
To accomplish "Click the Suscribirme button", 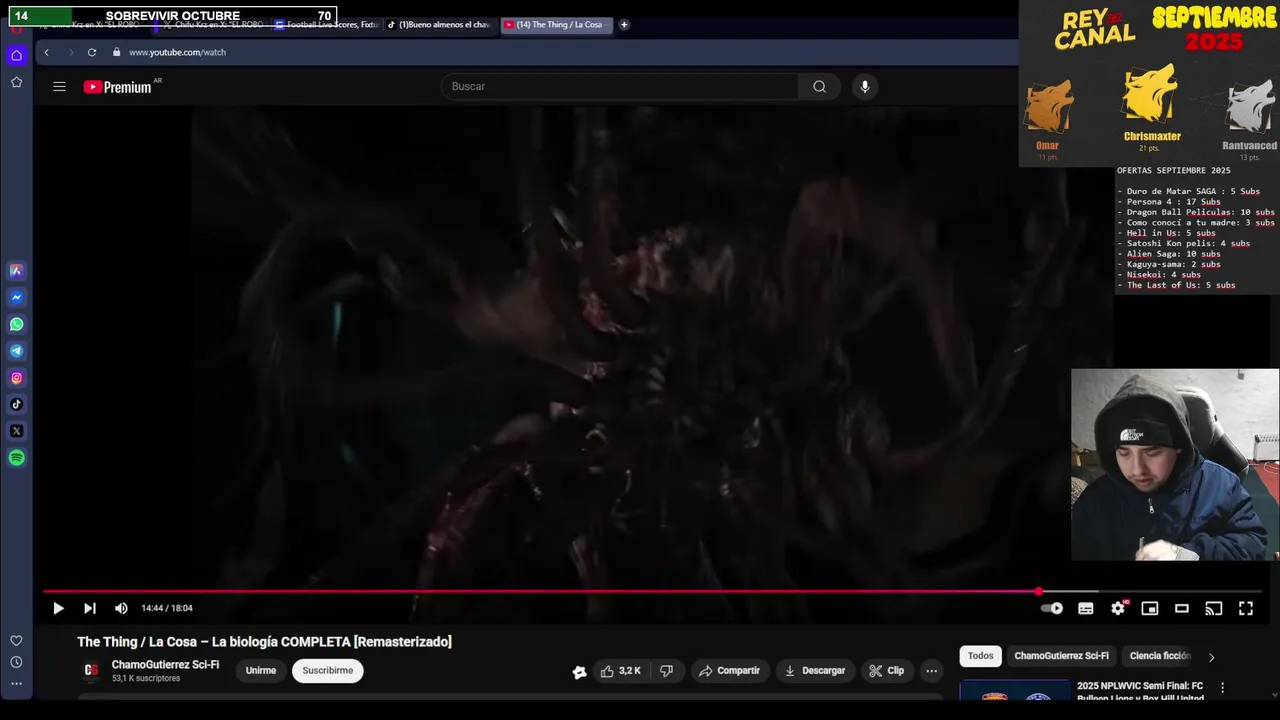I will click(x=328, y=671).
